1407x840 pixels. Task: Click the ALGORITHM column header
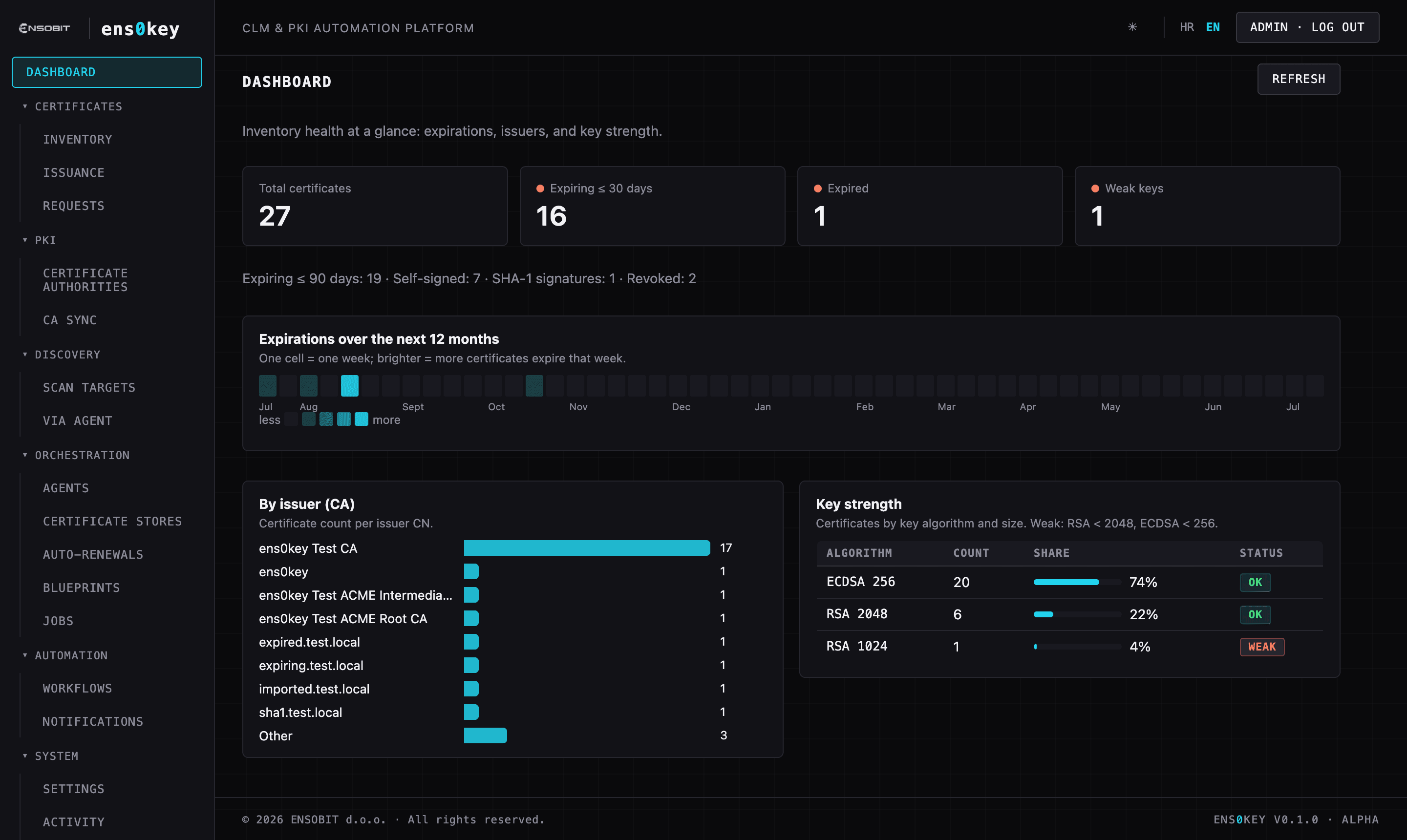pos(859,553)
